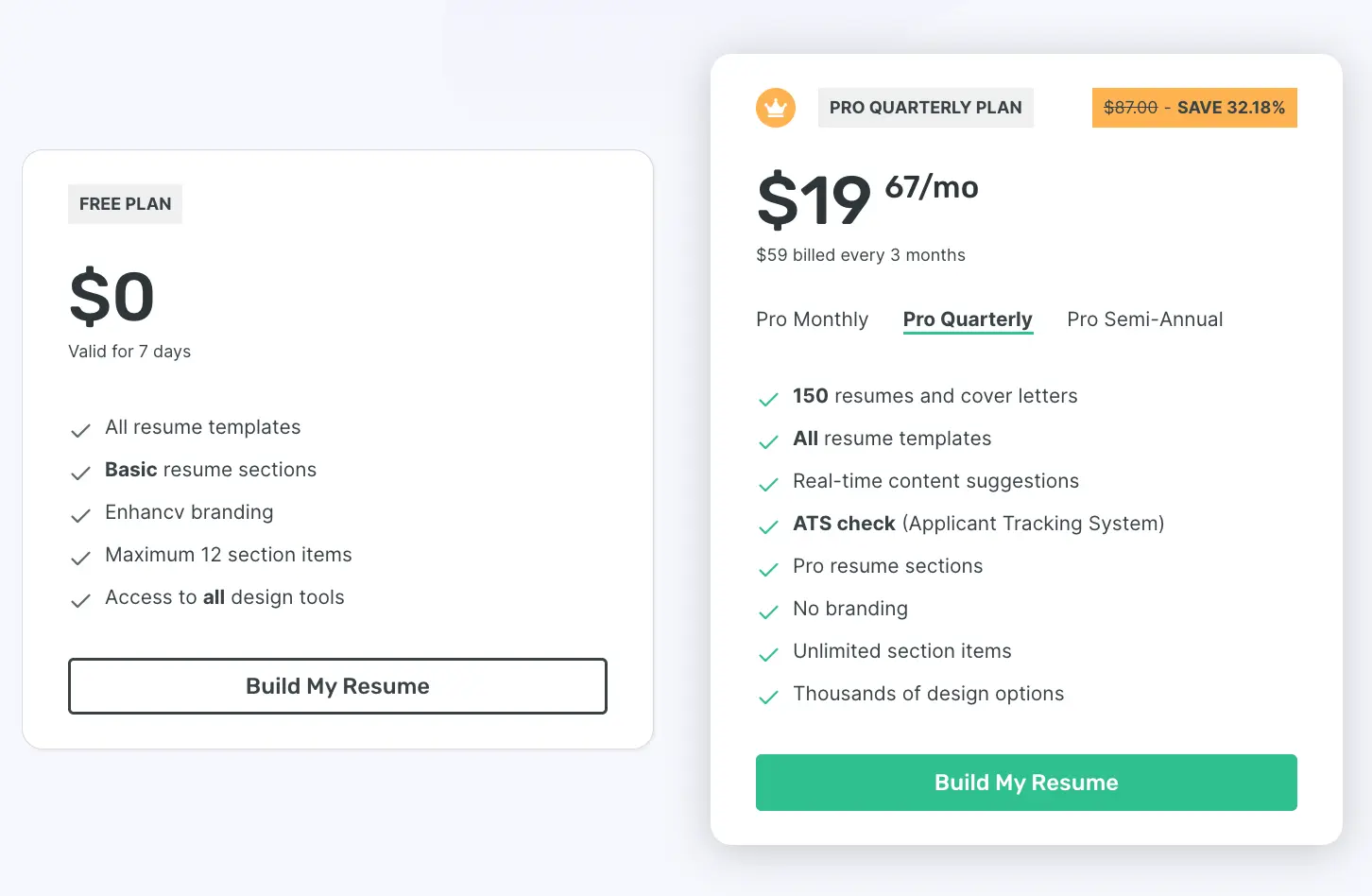Click checkmark next to ATS check feature
Image resolution: width=1372 pixels, height=896 pixels.
[x=768, y=526]
